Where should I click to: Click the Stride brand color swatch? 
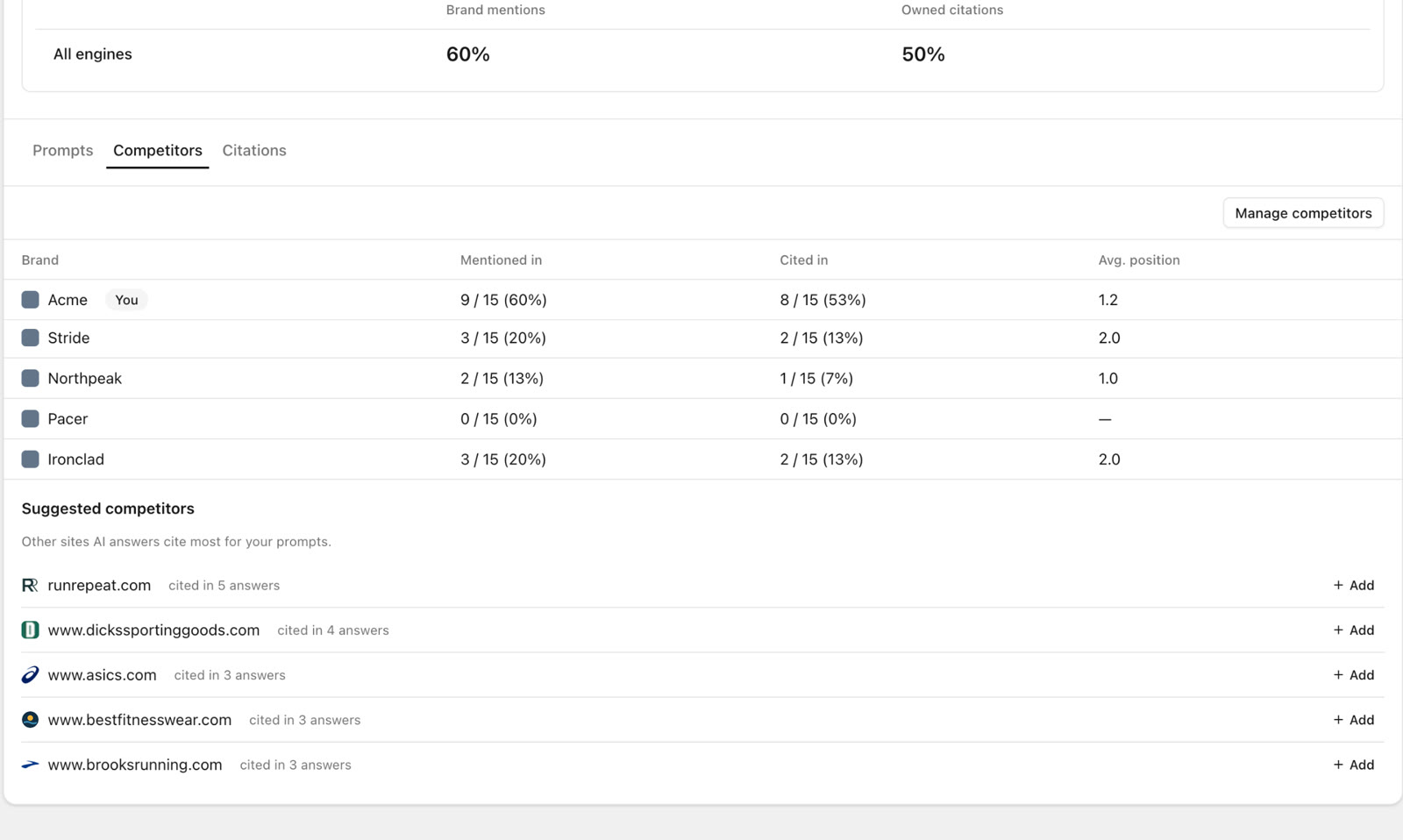coord(30,338)
